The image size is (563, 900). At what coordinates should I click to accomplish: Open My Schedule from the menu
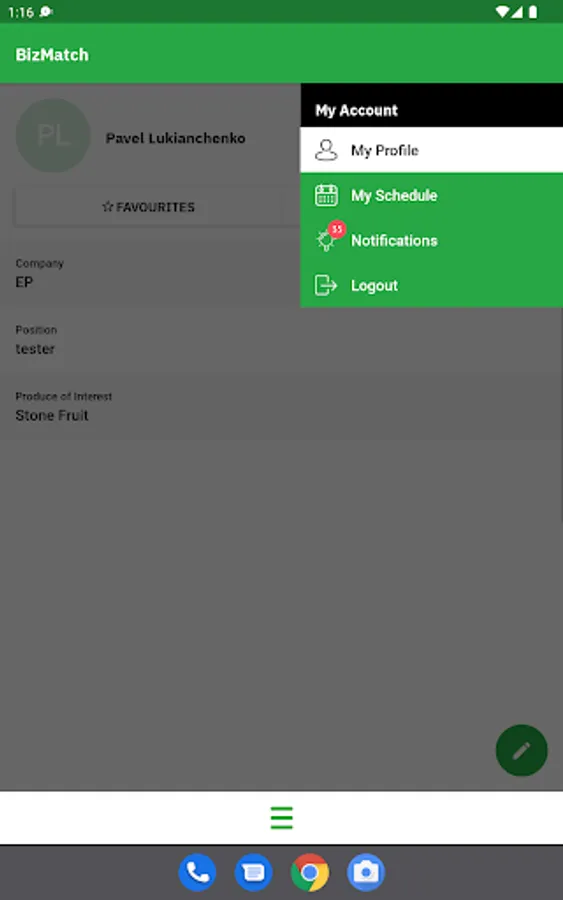(432, 196)
